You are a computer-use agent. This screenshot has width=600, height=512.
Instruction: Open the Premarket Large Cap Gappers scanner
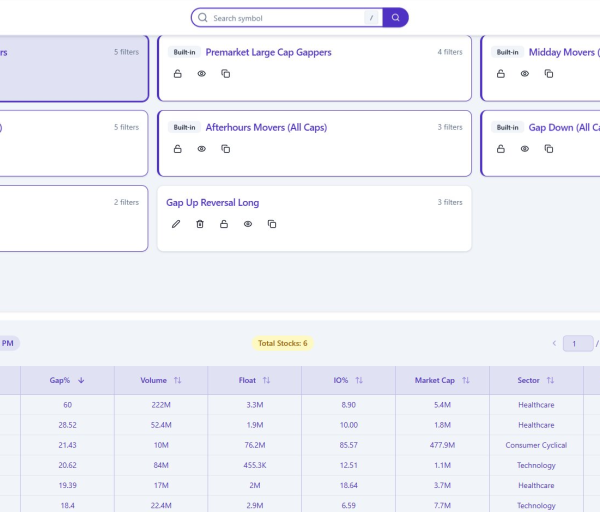tap(268, 52)
